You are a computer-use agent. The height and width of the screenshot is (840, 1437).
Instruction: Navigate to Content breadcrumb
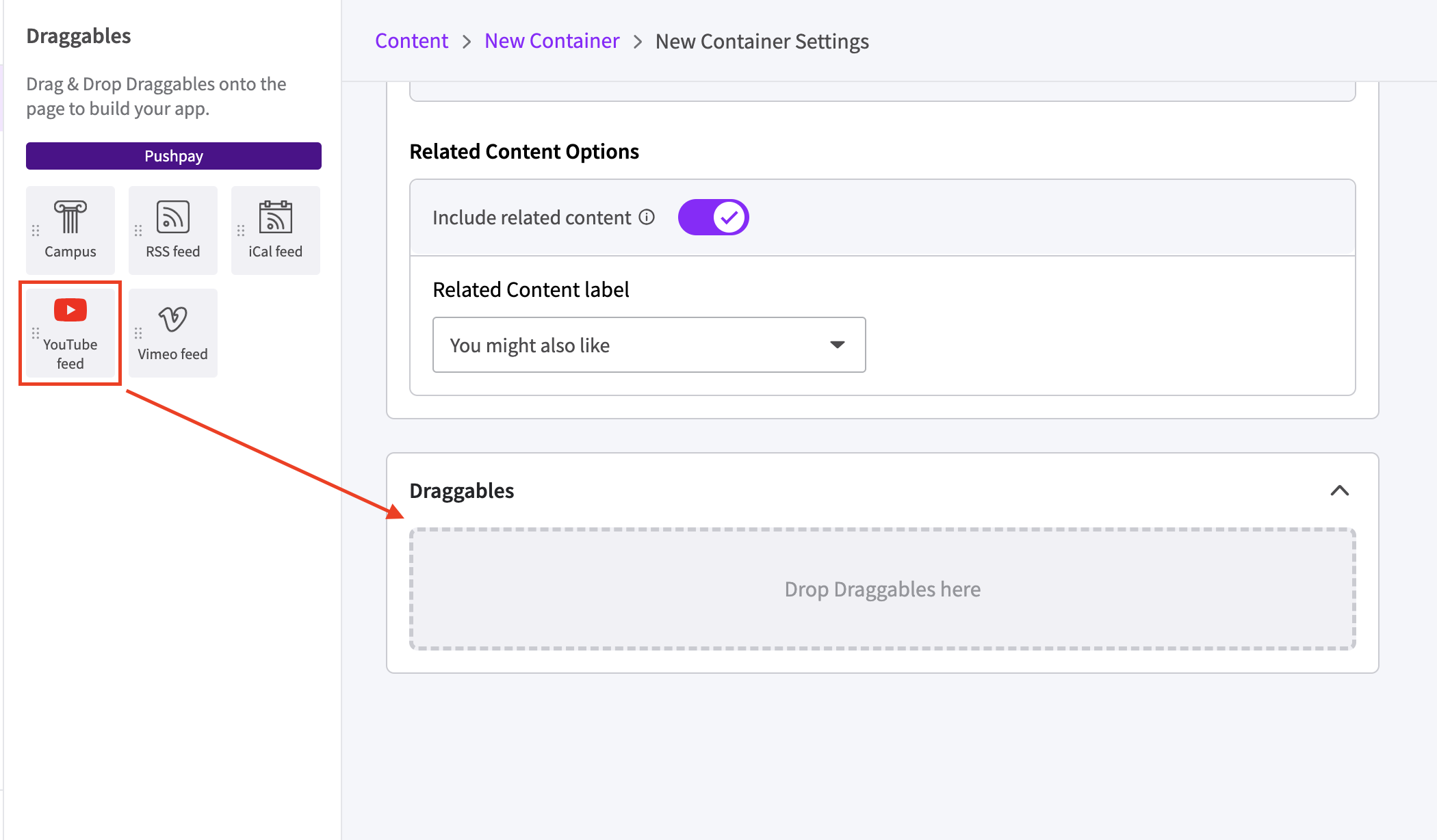click(x=411, y=41)
